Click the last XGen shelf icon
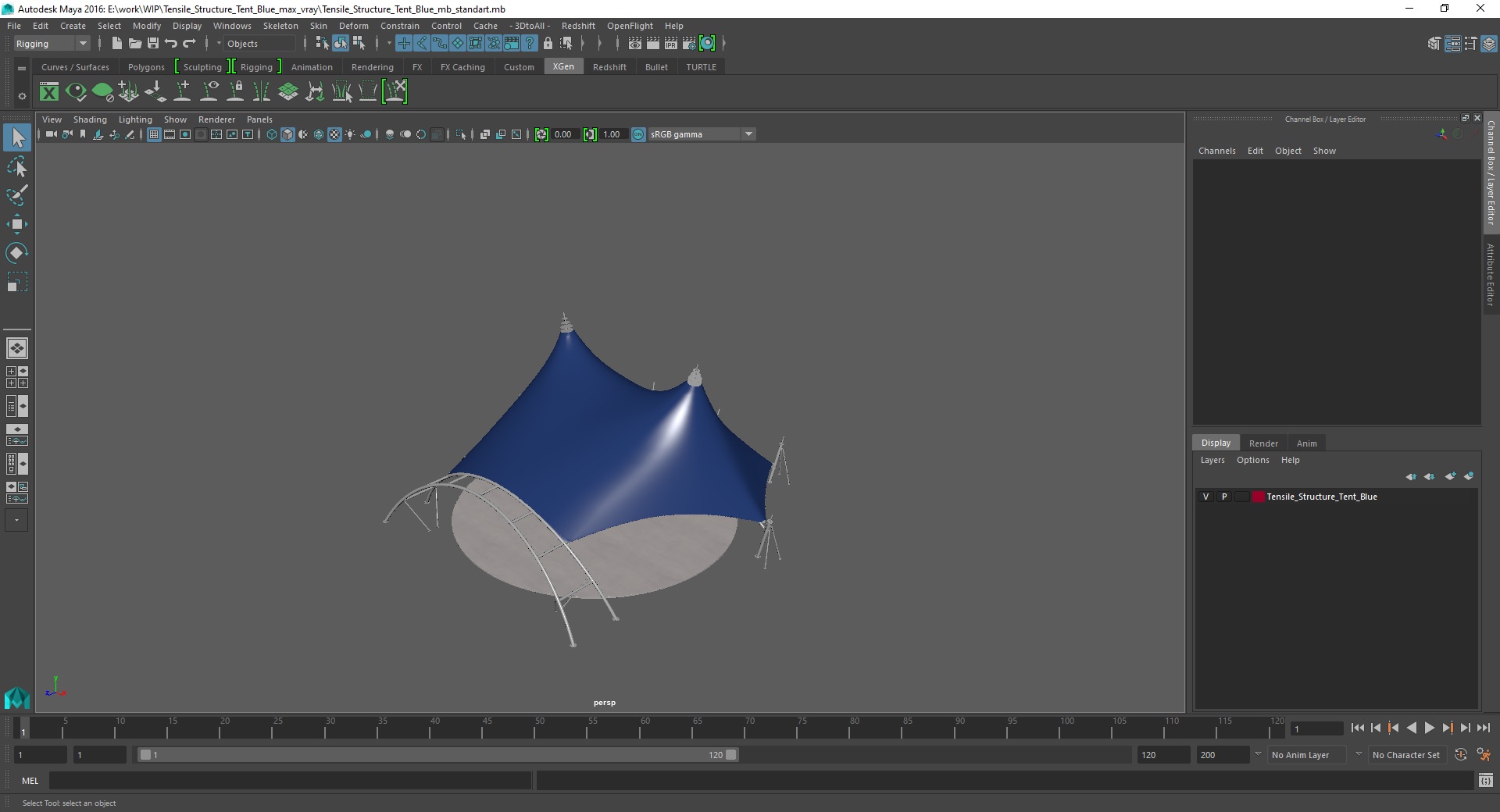 click(x=395, y=92)
